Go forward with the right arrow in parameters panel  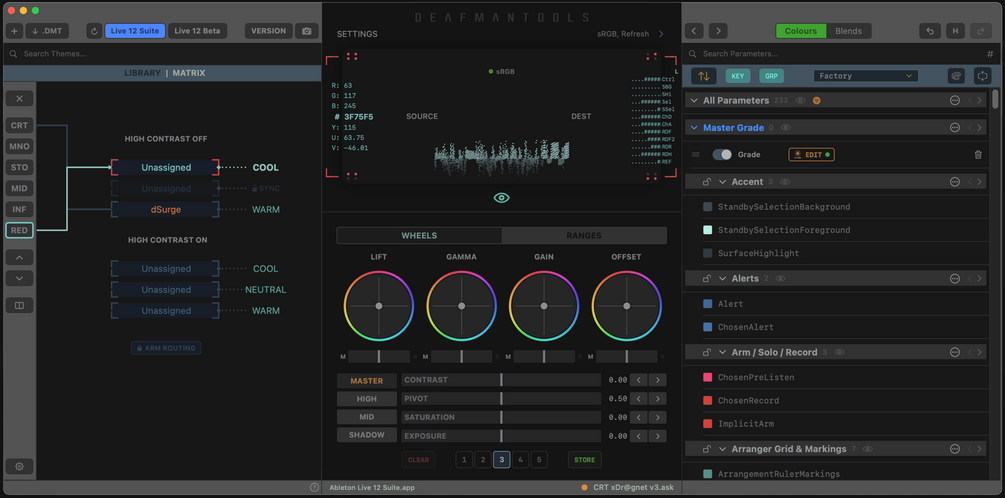(x=718, y=31)
